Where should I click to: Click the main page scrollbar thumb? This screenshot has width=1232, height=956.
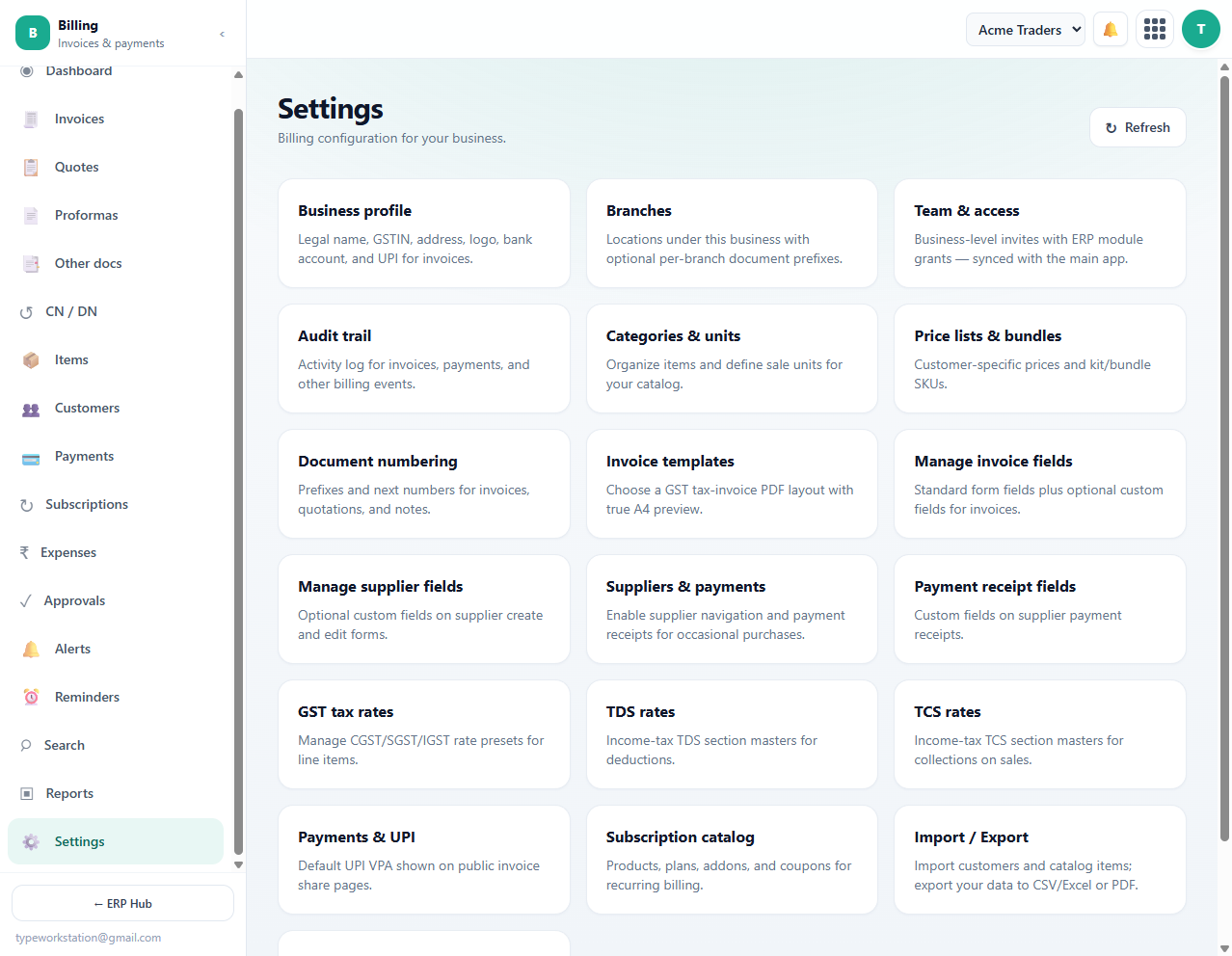pyautogui.click(x=1224, y=458)
